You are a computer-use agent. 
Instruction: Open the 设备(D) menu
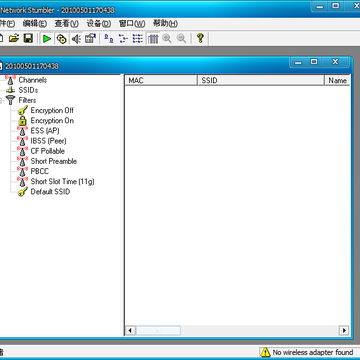tap(98, 24)
